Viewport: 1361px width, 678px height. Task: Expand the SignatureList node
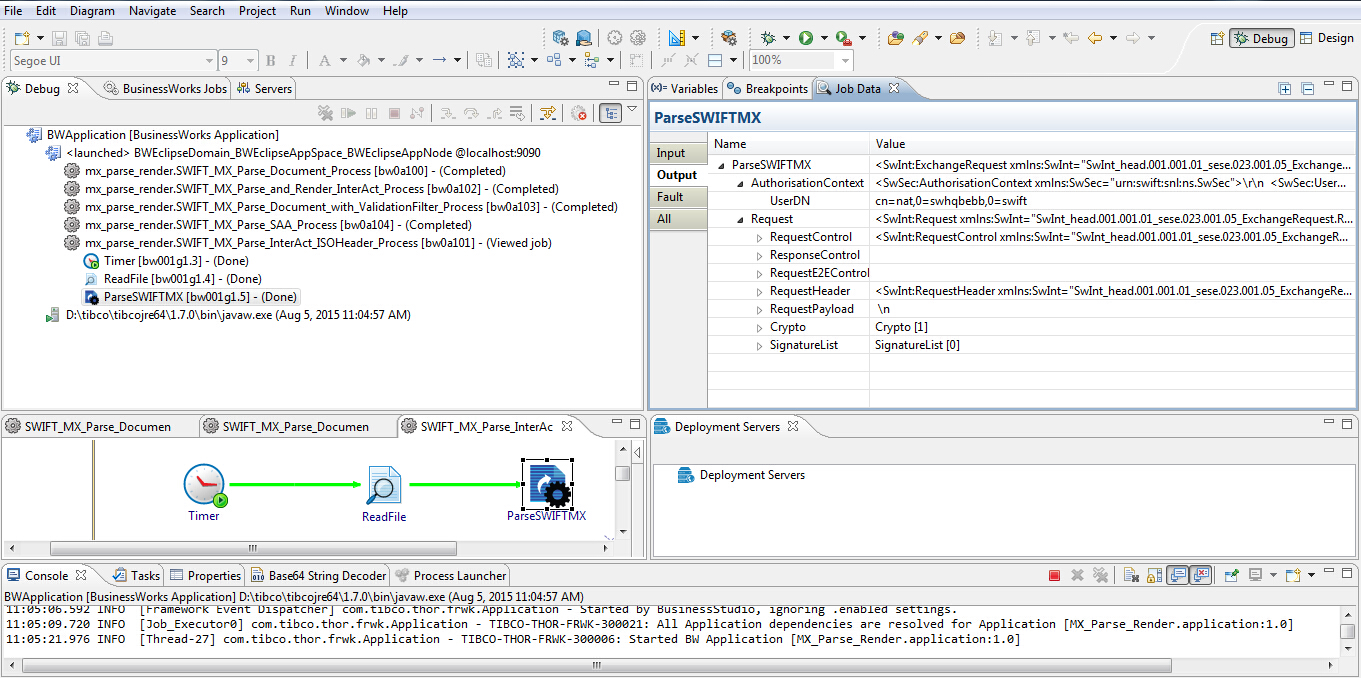point(760,345)
